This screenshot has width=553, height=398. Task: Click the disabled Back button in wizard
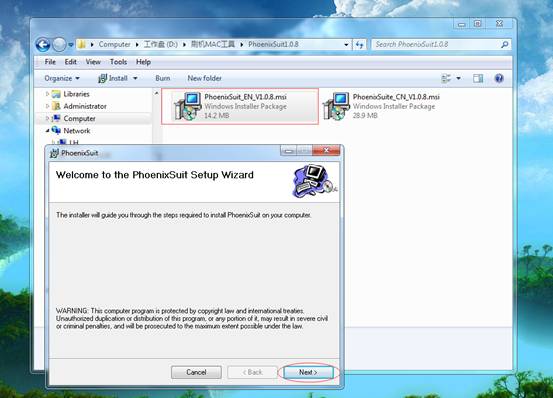[253, 372]
